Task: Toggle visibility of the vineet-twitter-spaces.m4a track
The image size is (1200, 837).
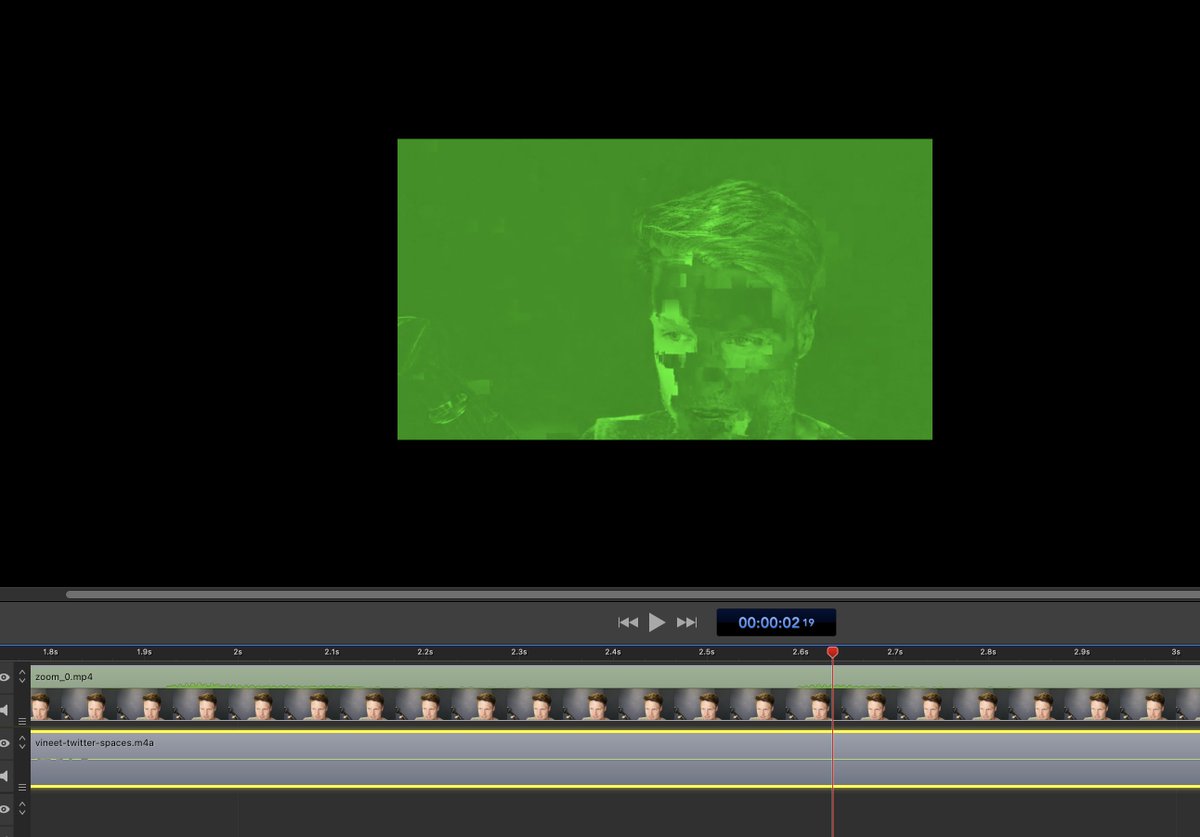Action: (x=5, y=743)
